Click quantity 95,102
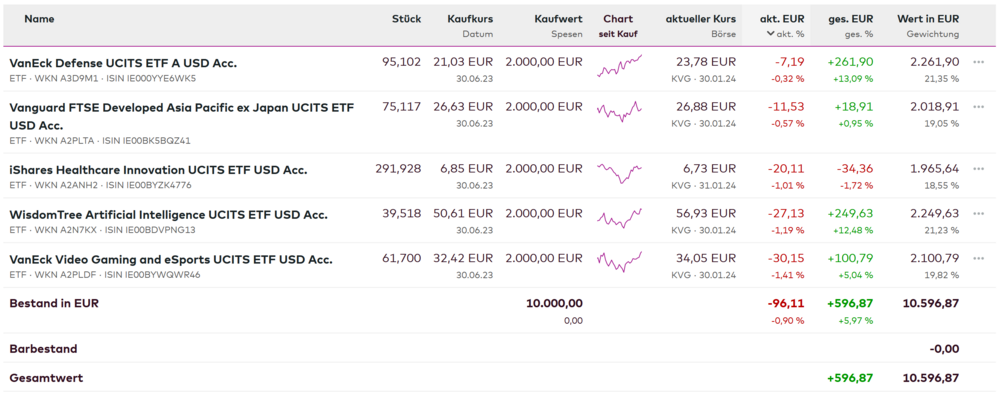This screenshot has width=1000, height=395. (402, 63)
